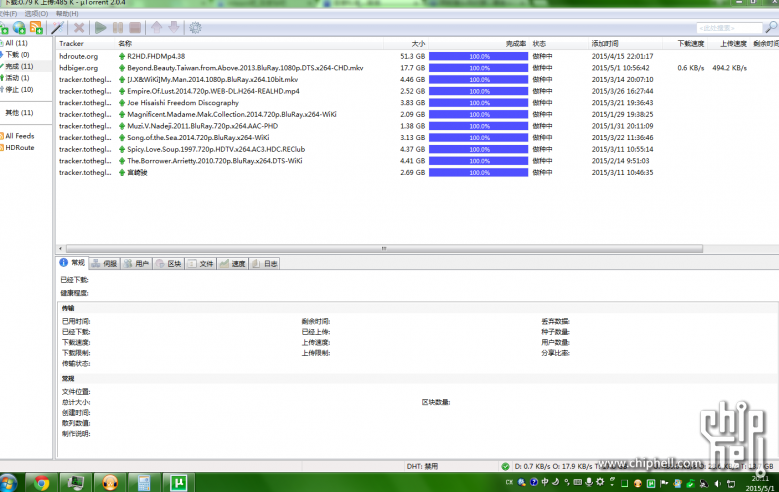
Task: Click the µTorrent taskbar button
Action: pyautogui.click(x=178, y=483)
